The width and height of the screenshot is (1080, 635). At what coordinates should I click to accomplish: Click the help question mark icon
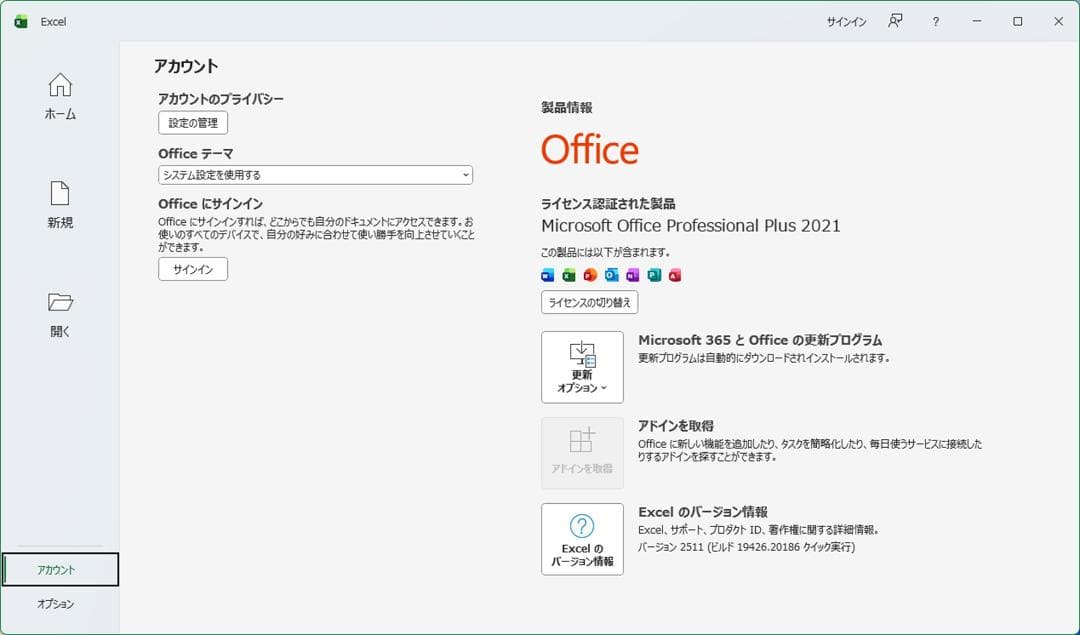(x=937, y=20)
